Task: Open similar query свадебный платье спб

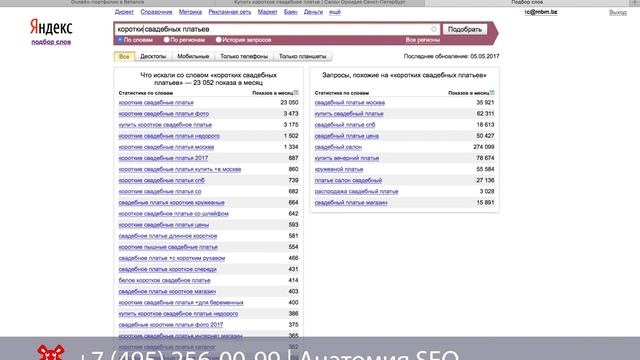Action: (345, 124)
